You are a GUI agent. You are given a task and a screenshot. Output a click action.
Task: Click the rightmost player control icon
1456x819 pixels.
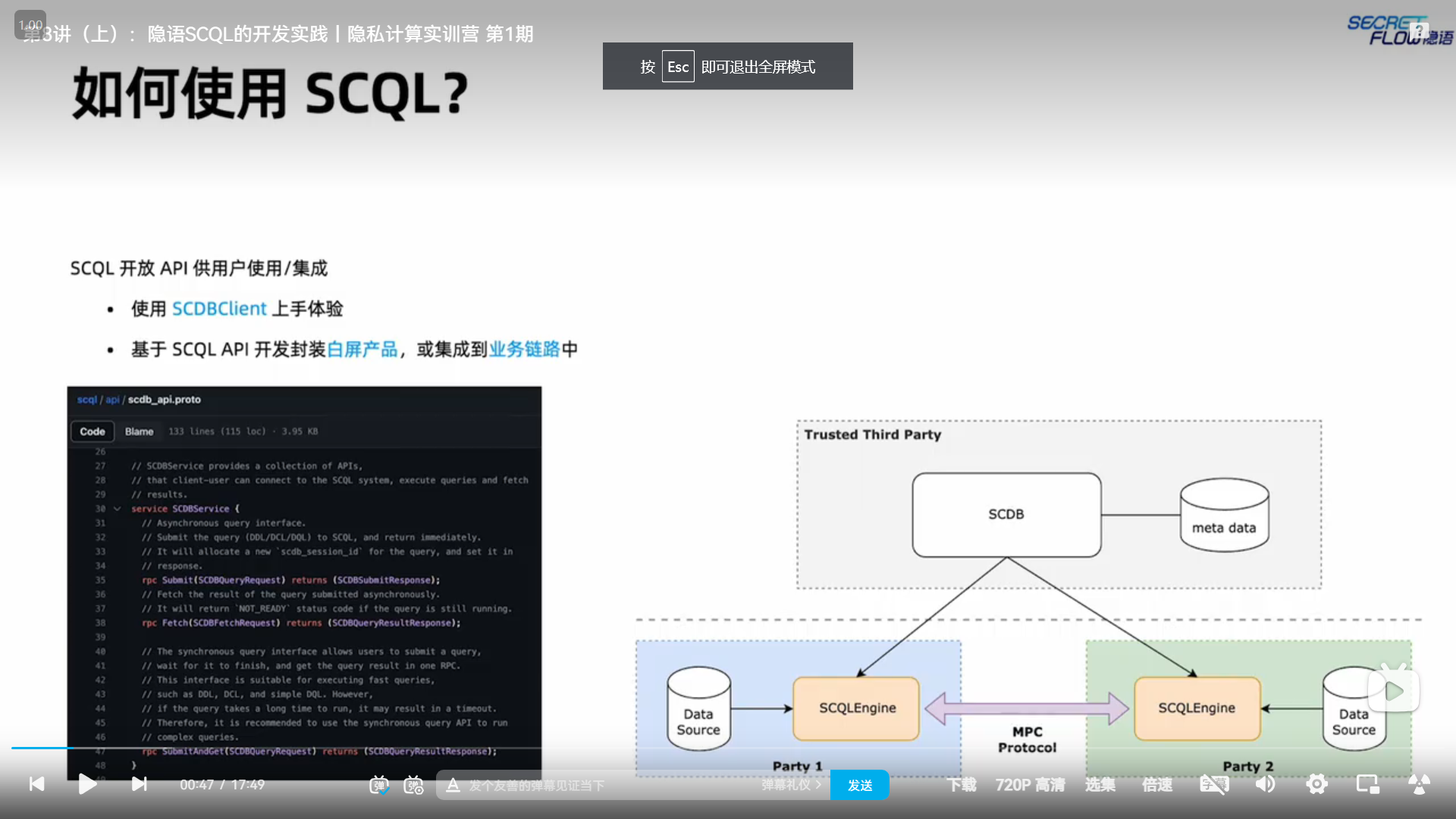[1419, 785]
